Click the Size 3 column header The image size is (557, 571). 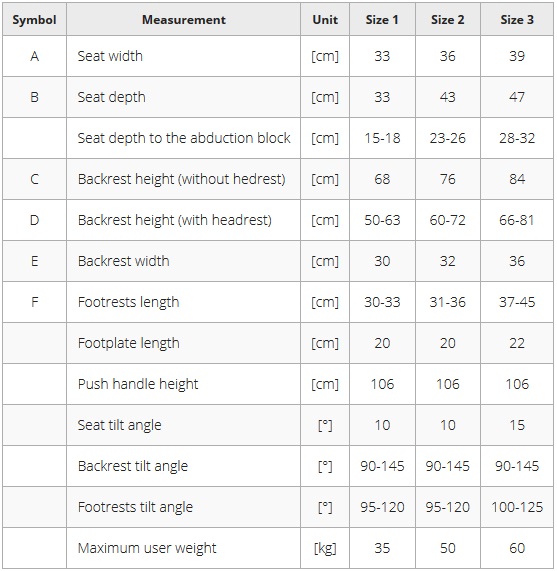point(517,20)
